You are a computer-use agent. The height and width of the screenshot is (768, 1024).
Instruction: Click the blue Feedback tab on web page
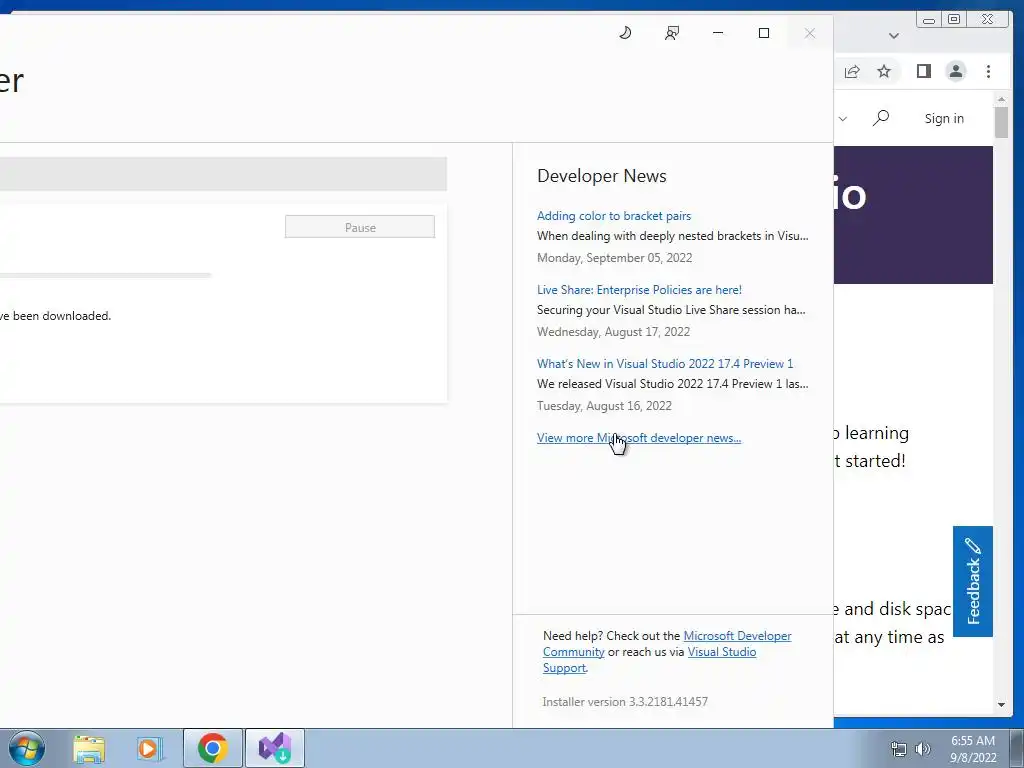point(972,581)
